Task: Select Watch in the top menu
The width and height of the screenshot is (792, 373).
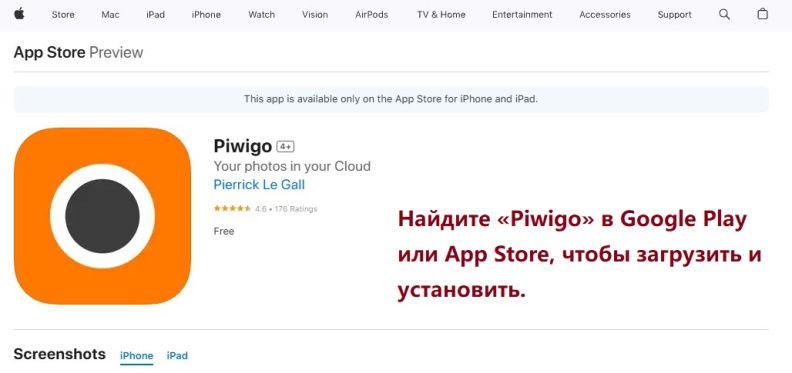Action: pyautogui.click(x=262, y=15)
